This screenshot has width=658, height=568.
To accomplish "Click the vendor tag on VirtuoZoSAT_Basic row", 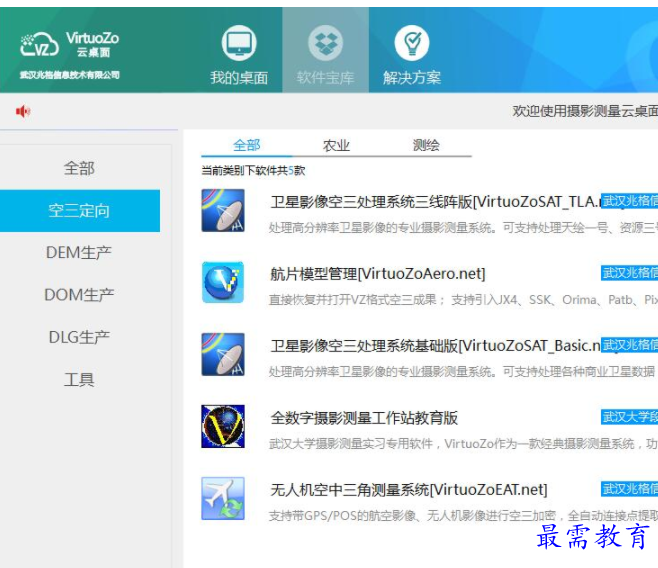I will coord(629,345).
